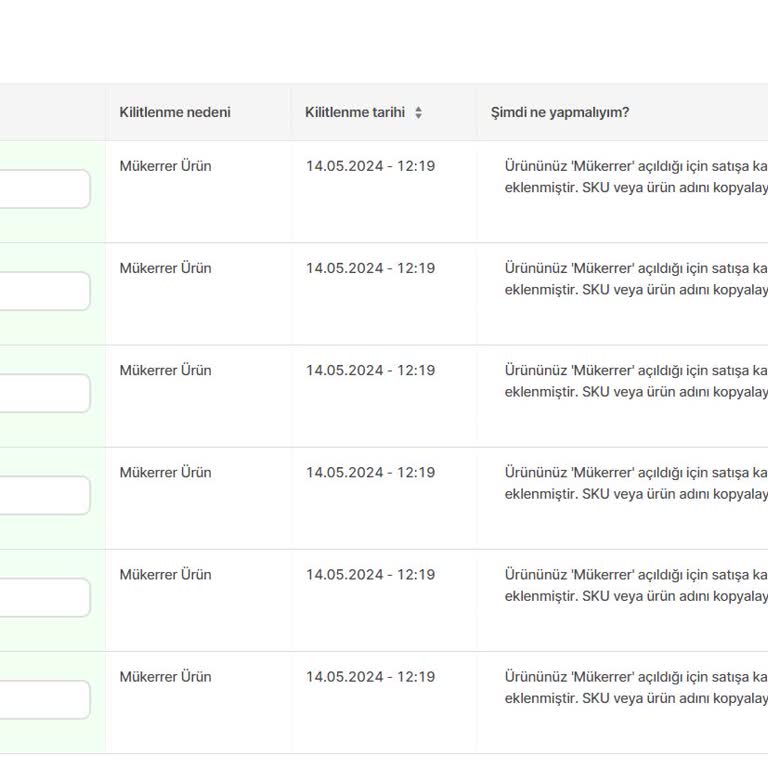Focus the input box in first row
The image size is (768, 768).
(44, 189)
